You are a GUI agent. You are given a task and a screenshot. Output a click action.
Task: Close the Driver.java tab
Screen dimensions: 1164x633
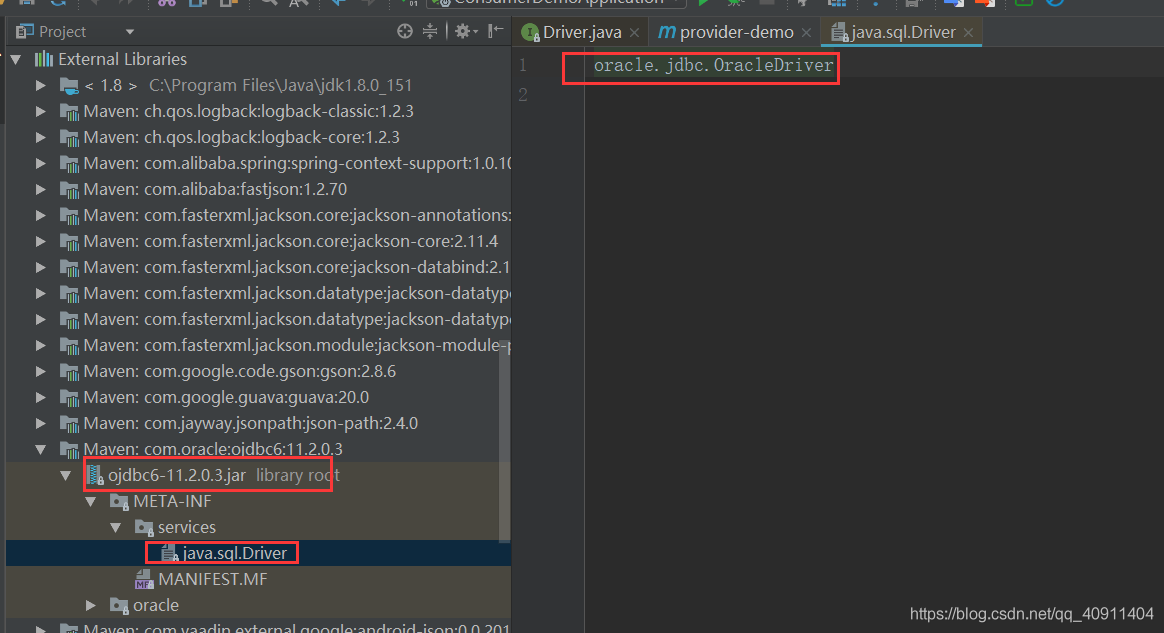coord(634,33)
